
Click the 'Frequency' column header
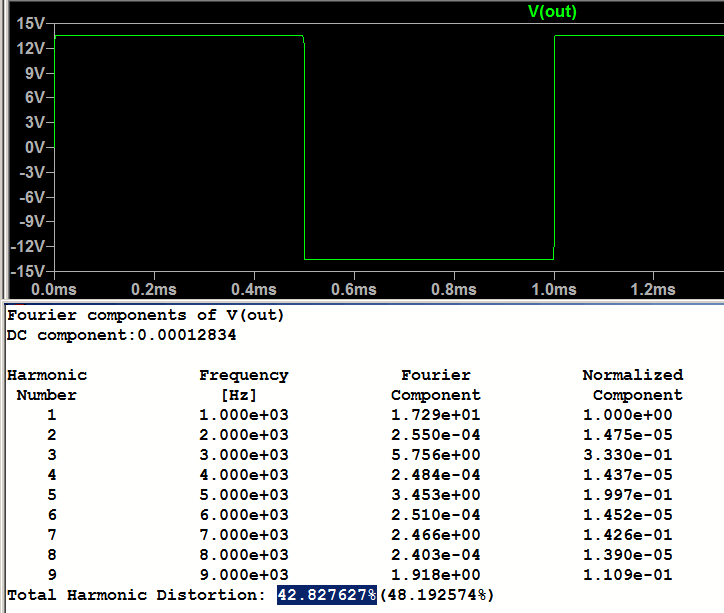tap(244, 375)
